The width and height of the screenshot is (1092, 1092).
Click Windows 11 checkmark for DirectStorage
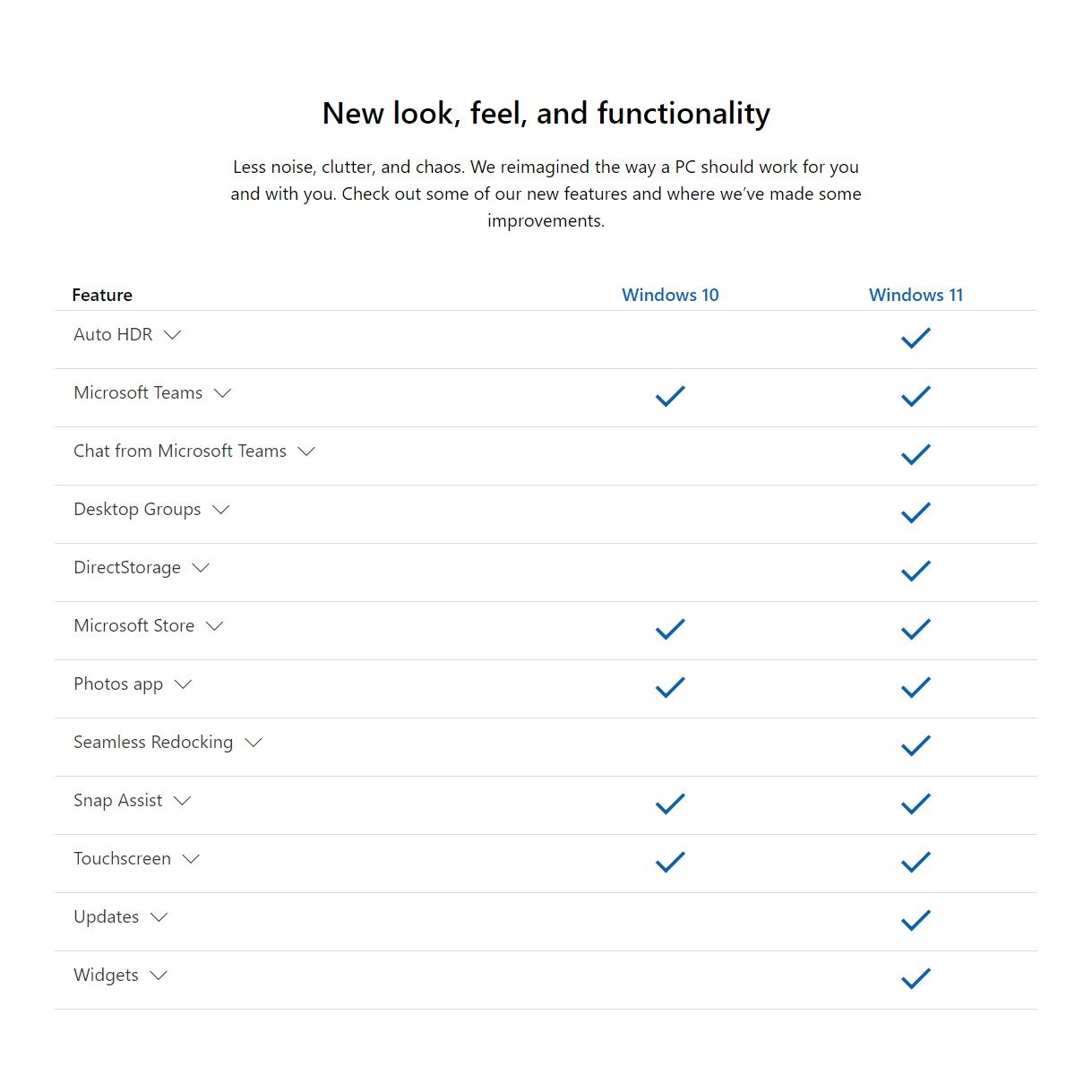click(x=916, y=571)
